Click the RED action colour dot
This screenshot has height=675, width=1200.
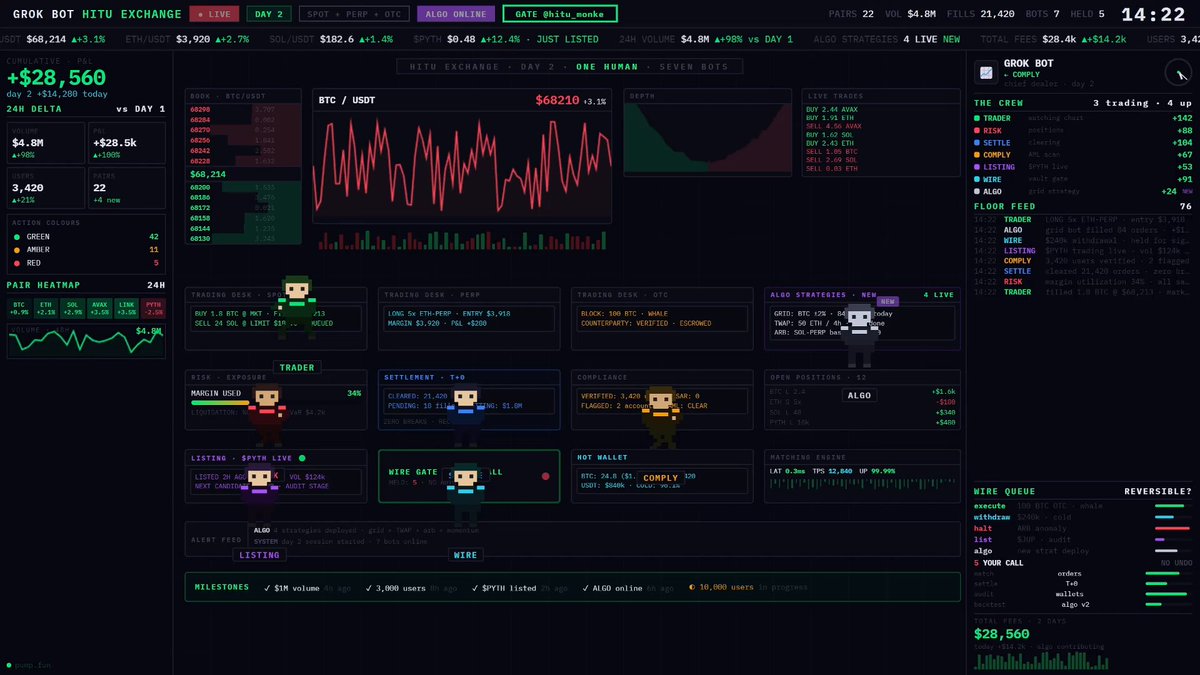[x=17, y=263]
